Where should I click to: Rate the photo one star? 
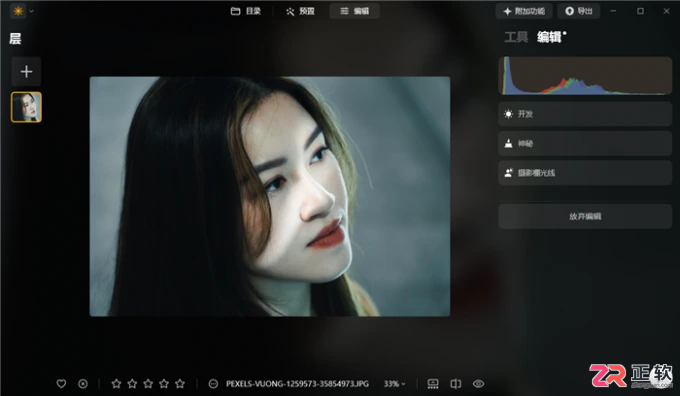pyautogui.click(x=116, y=383)
